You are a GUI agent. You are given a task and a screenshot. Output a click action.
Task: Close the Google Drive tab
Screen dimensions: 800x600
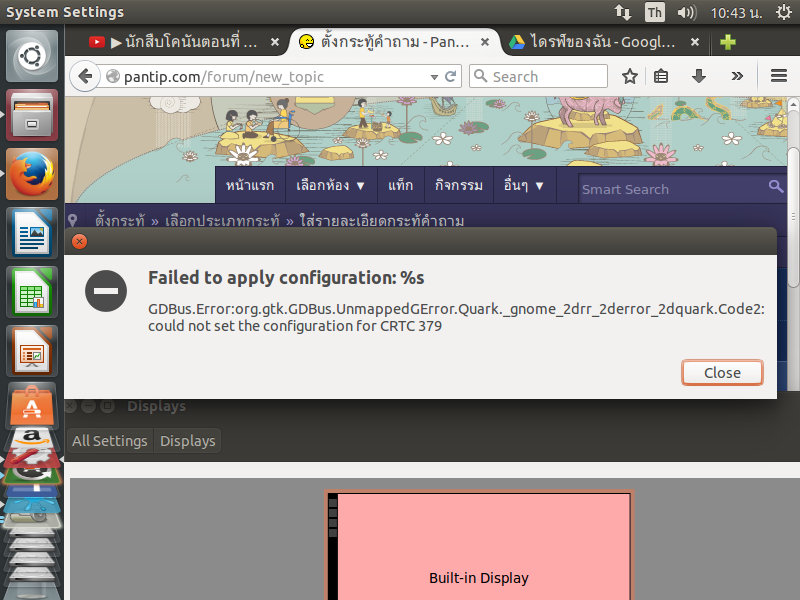click(x=695, y=42)
